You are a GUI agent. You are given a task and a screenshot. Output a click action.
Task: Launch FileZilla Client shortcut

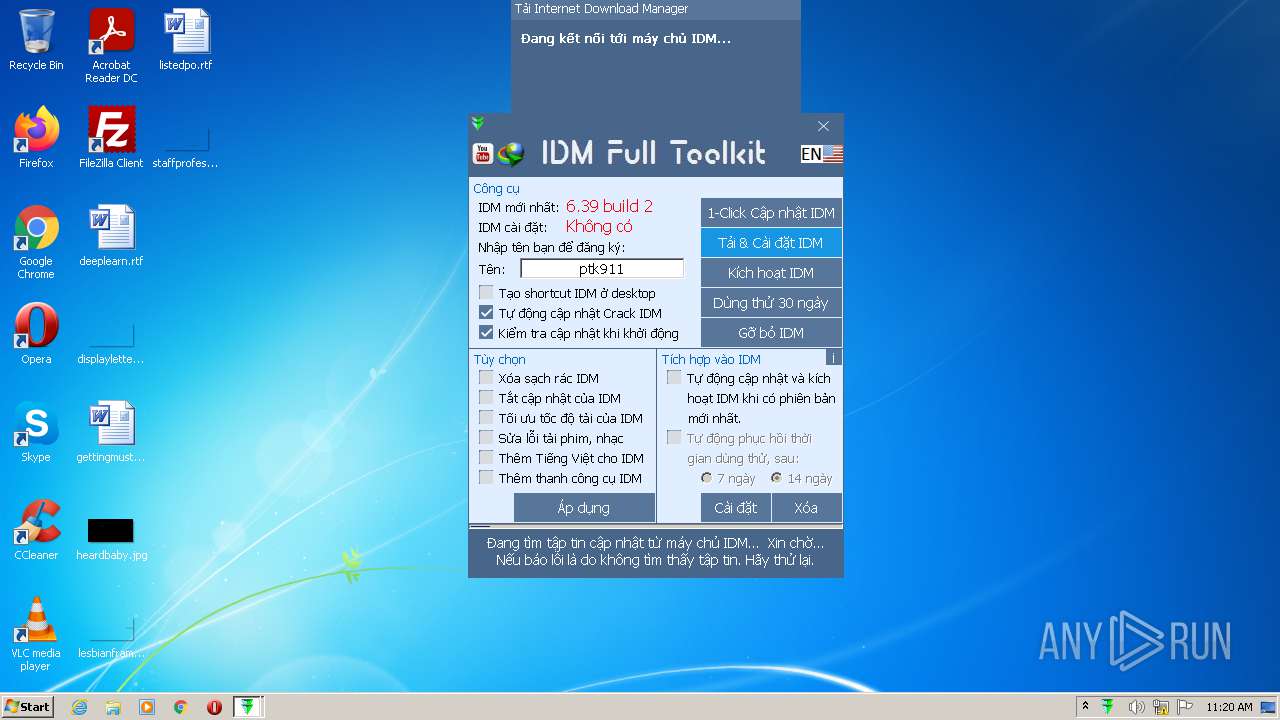pos(111,138)
